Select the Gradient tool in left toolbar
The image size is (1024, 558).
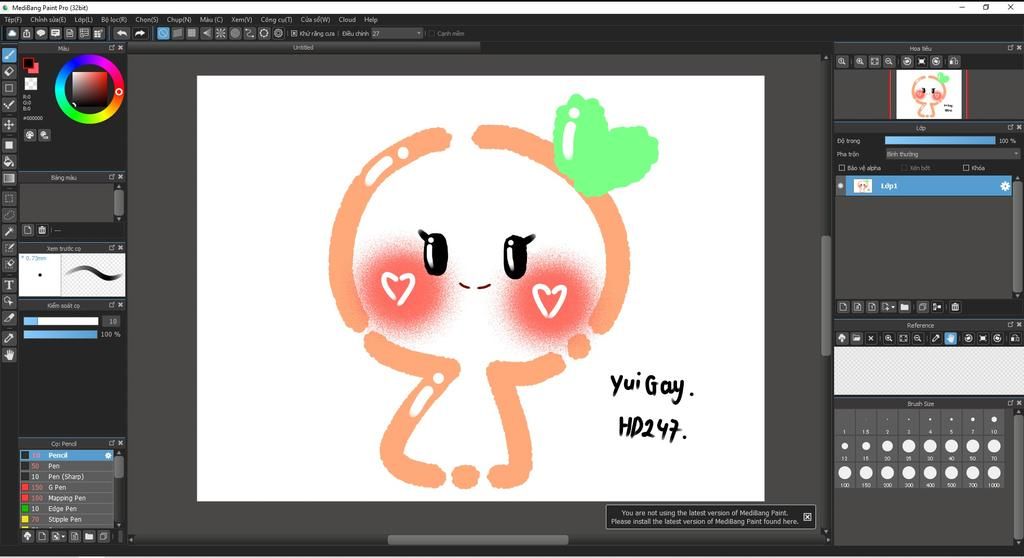9,178
